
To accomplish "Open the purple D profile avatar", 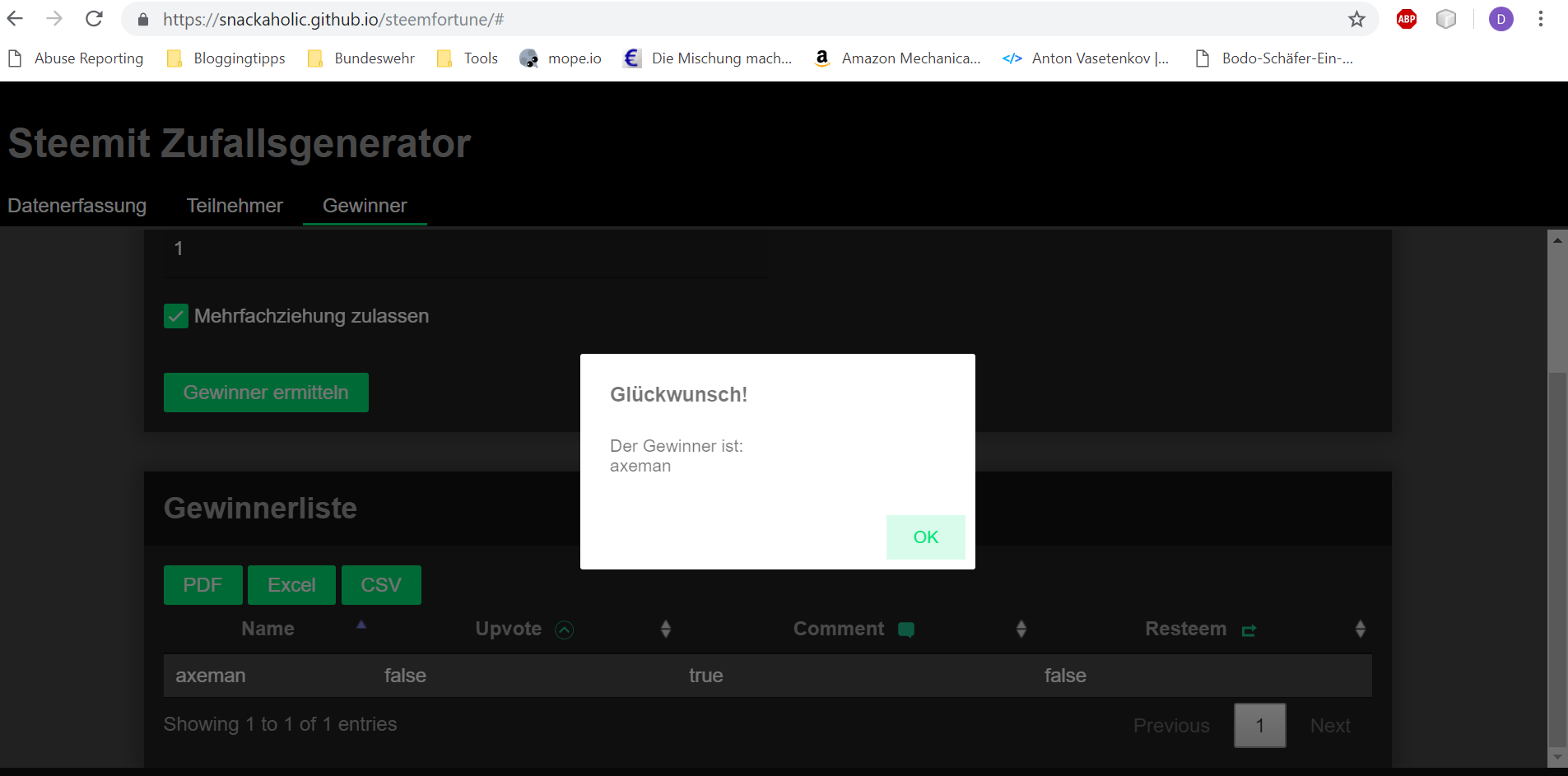I will [1501, 19].
